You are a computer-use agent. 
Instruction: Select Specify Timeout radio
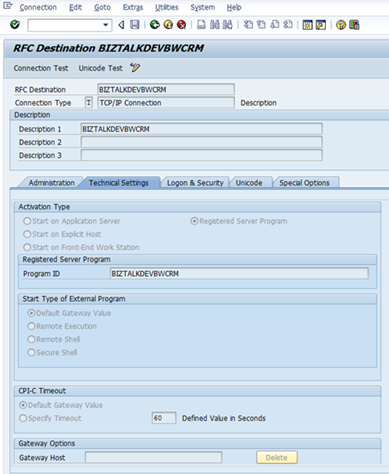click(23, 418)
